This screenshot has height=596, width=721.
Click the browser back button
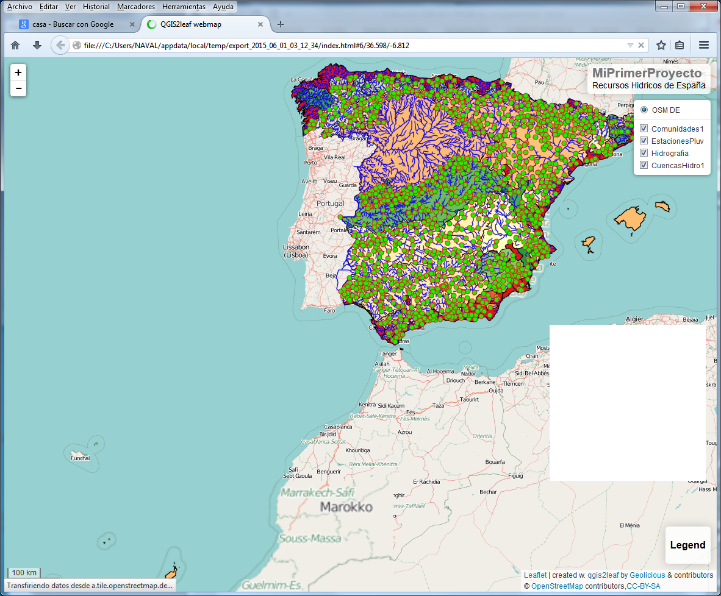(x=60, y=45)
